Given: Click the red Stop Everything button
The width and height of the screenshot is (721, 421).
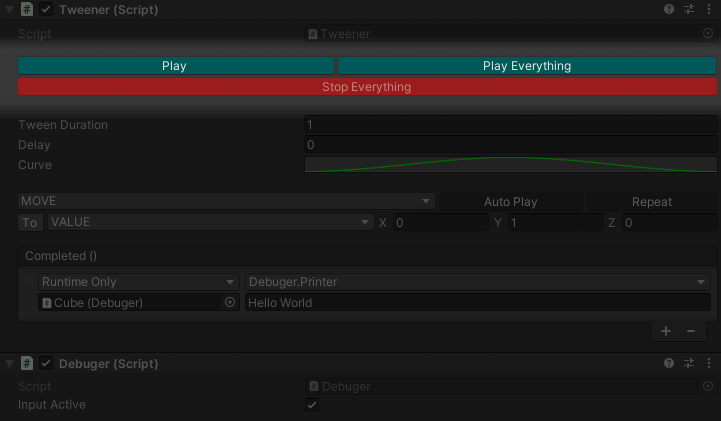Looking at the screenshot, I should click(367, 87).
